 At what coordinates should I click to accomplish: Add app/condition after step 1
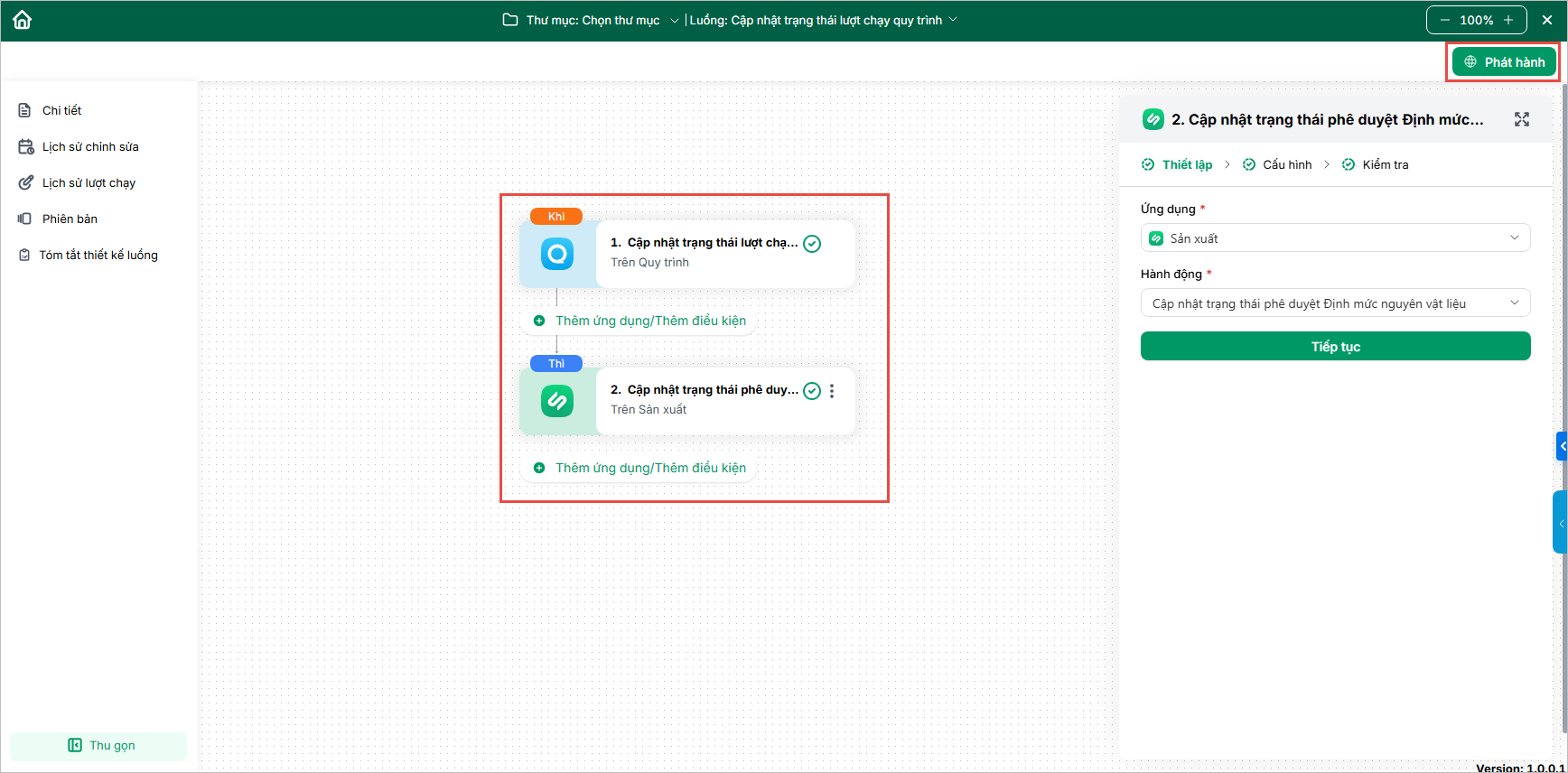[x=639, y=321]
